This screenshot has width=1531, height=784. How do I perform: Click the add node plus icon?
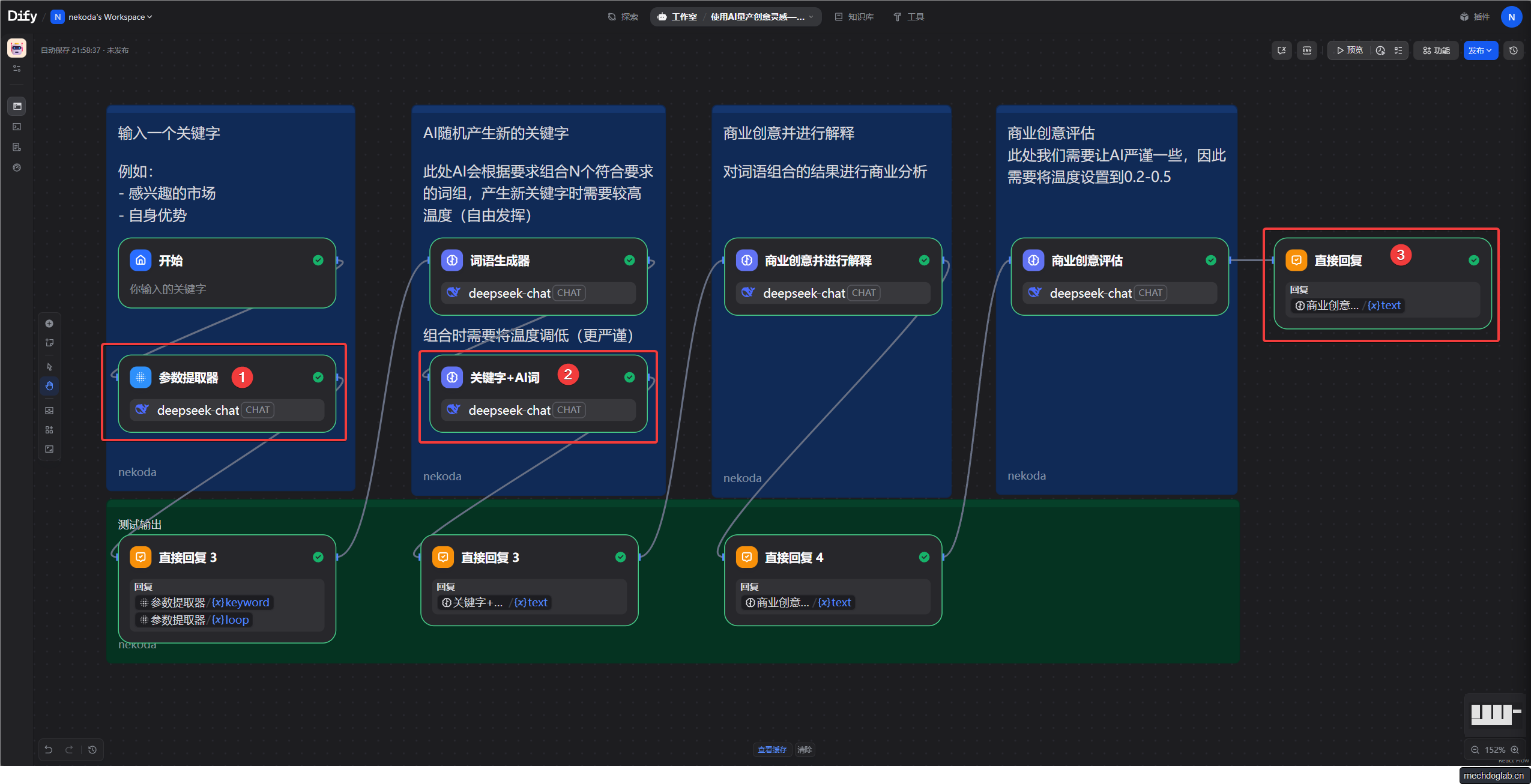49,324
